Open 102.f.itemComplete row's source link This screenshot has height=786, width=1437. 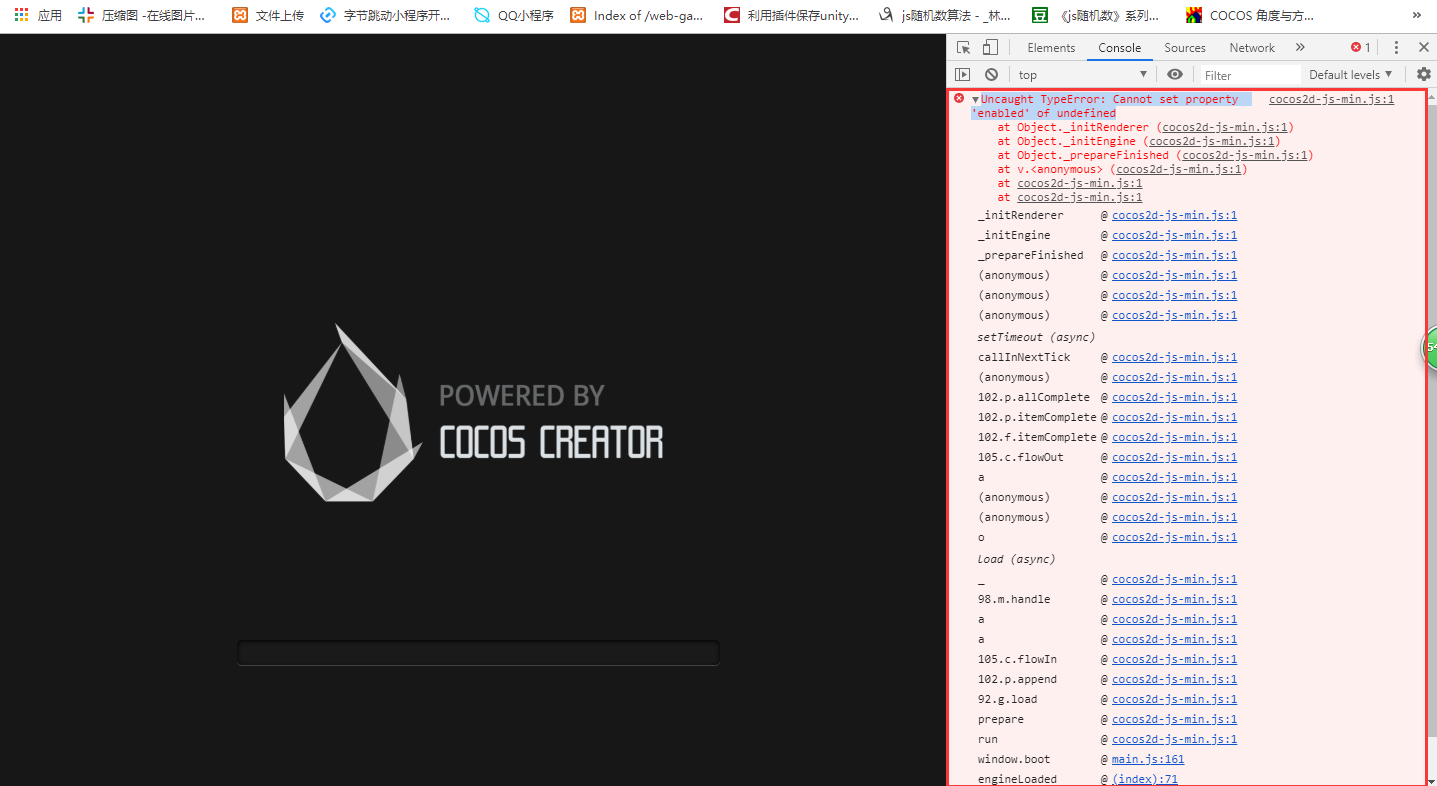1174,437
